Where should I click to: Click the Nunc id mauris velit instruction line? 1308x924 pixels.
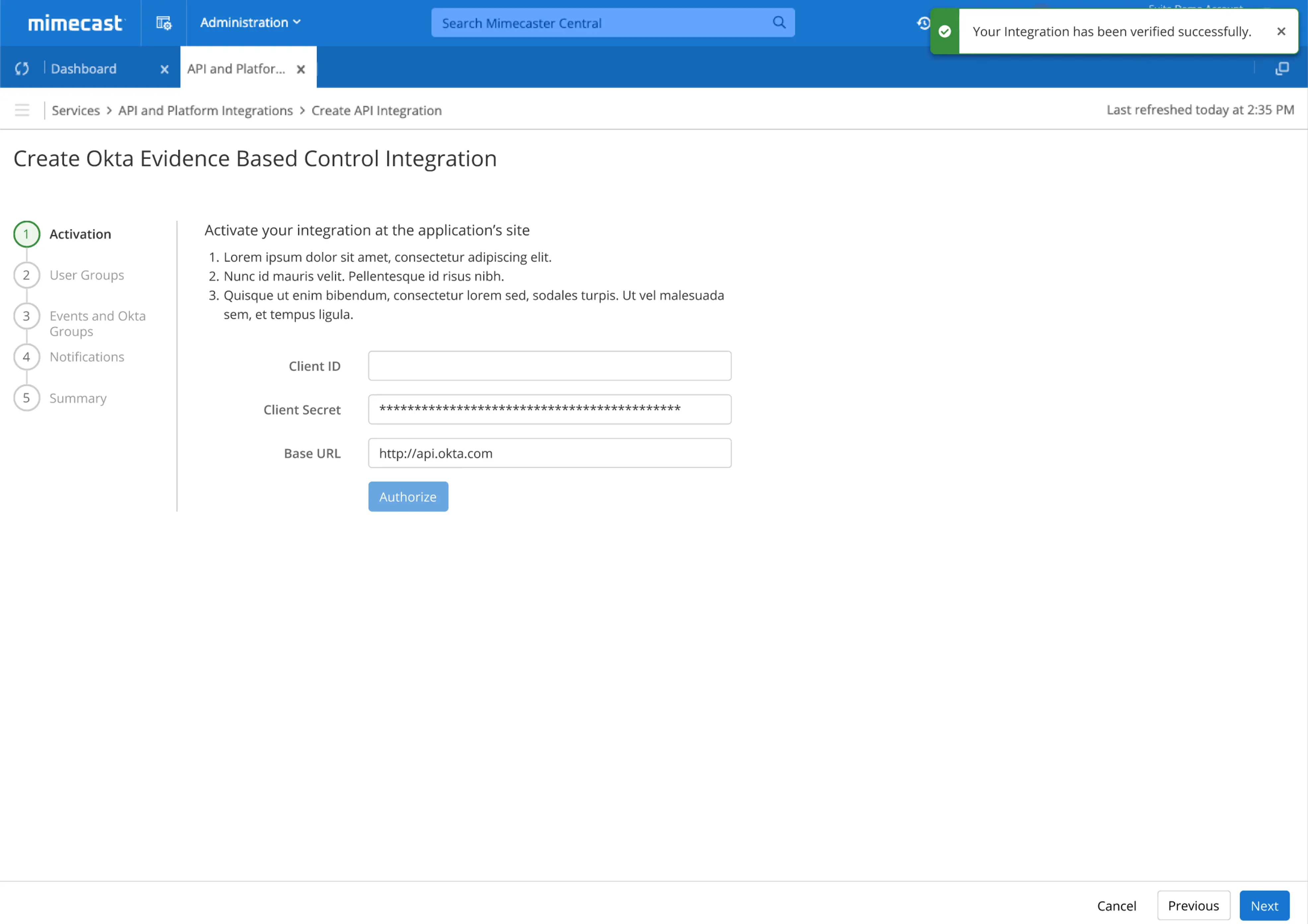pyautogui.click(x=364, y=276)
